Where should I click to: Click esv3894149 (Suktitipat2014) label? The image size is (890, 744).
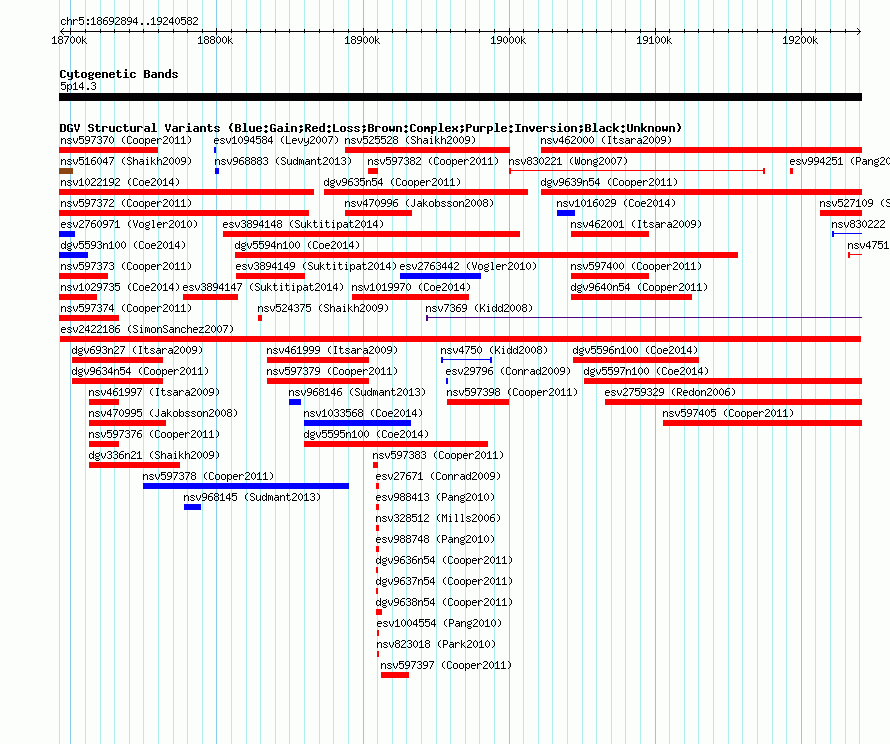tap(316, 266)
